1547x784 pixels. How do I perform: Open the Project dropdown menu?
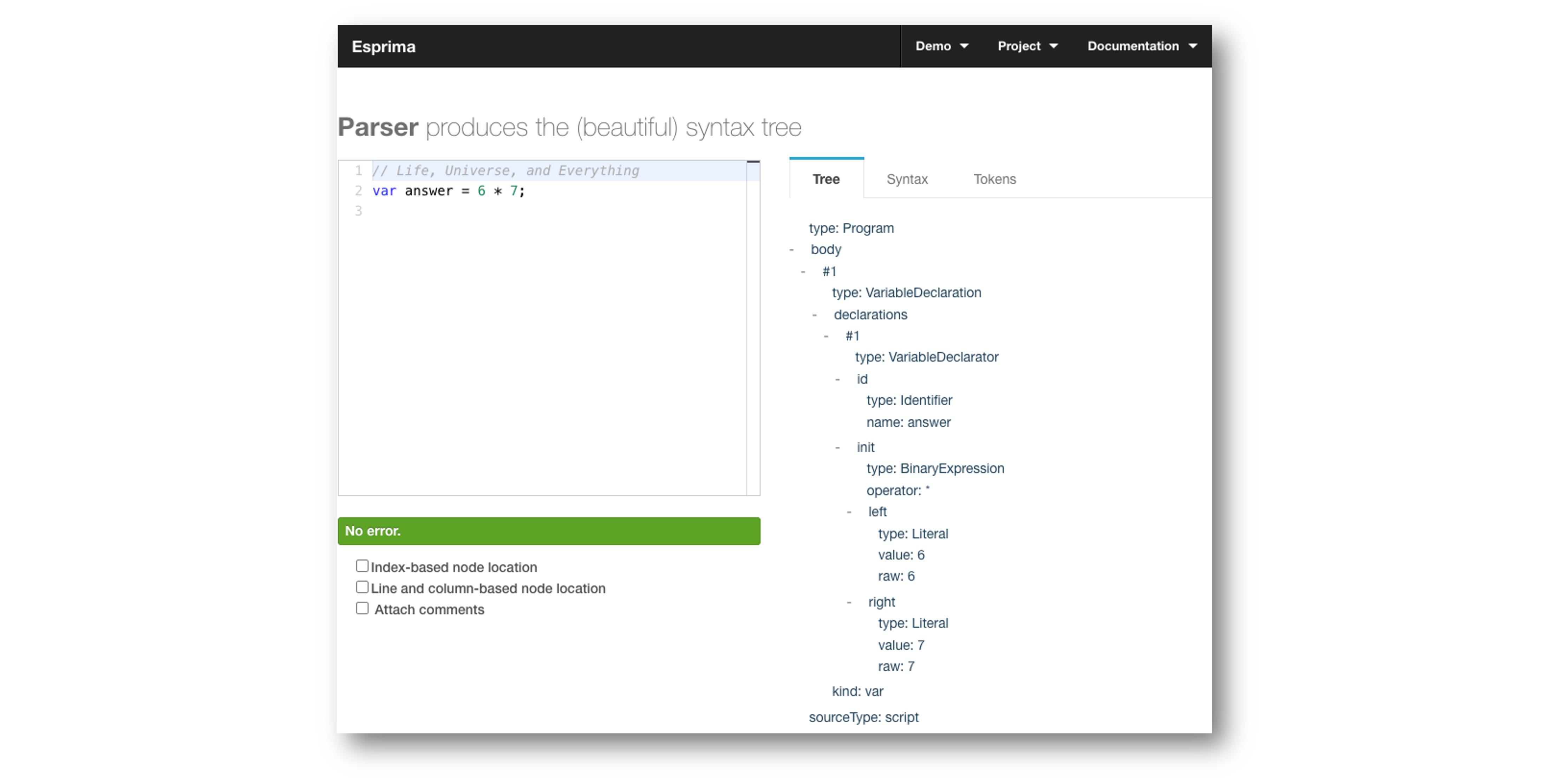[1027, 46]
